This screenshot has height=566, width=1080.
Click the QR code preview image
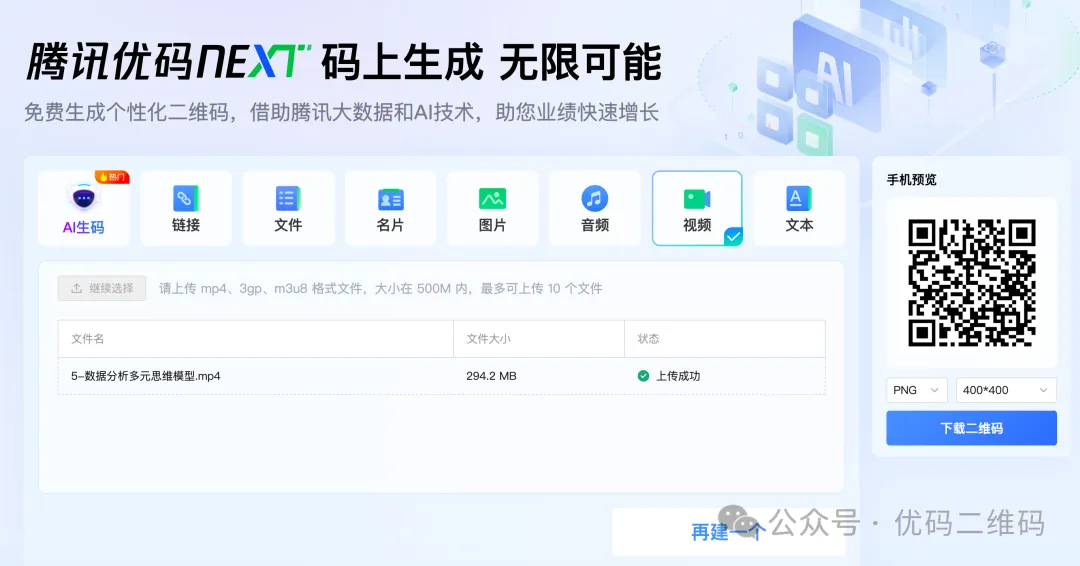971,282
